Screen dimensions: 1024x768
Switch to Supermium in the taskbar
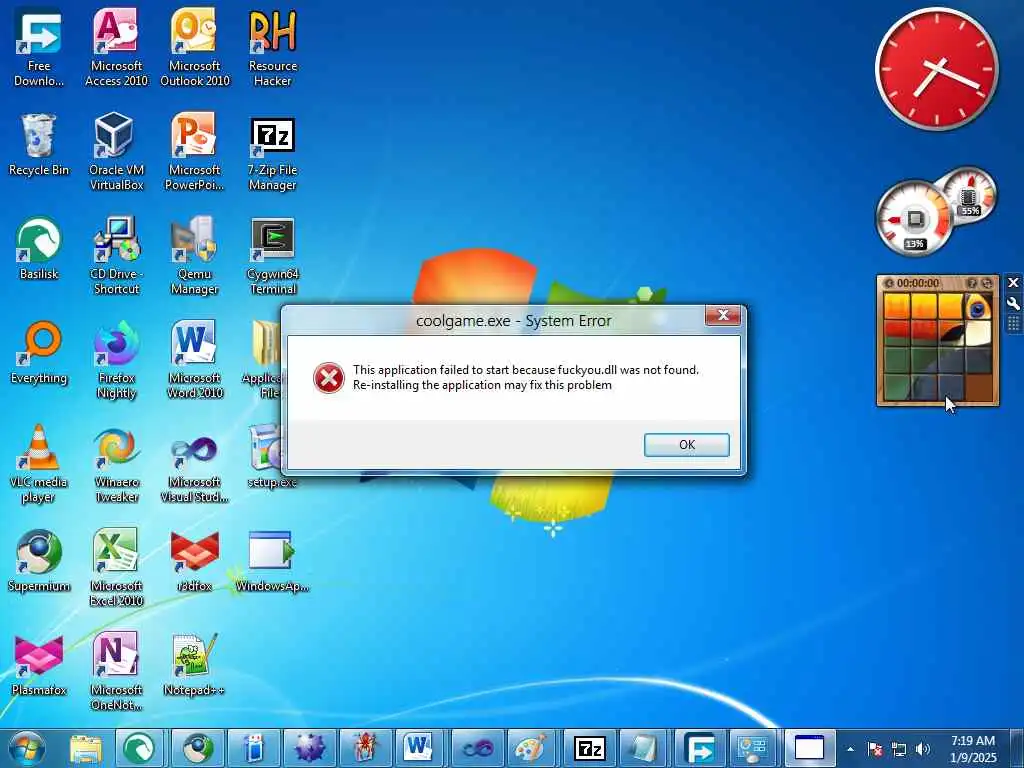point(197,748)
